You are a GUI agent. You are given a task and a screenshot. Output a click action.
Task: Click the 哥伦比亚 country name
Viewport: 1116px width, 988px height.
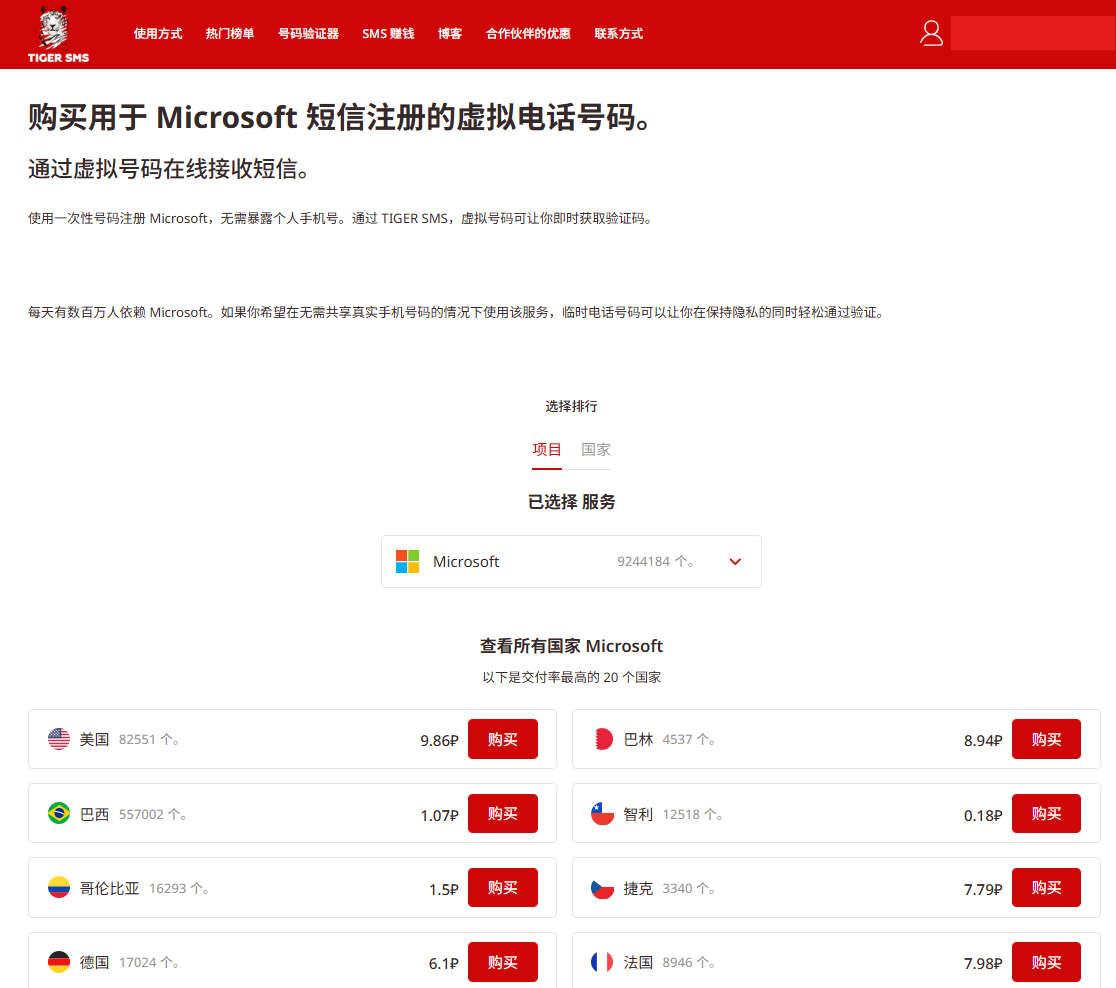[x=109, y=888]
